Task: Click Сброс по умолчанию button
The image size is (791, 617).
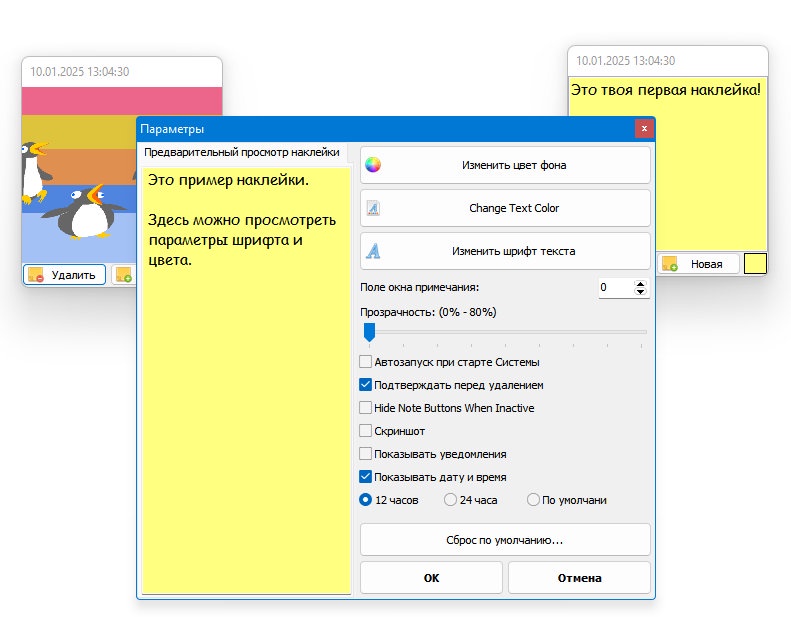Action: click(505, 540)
